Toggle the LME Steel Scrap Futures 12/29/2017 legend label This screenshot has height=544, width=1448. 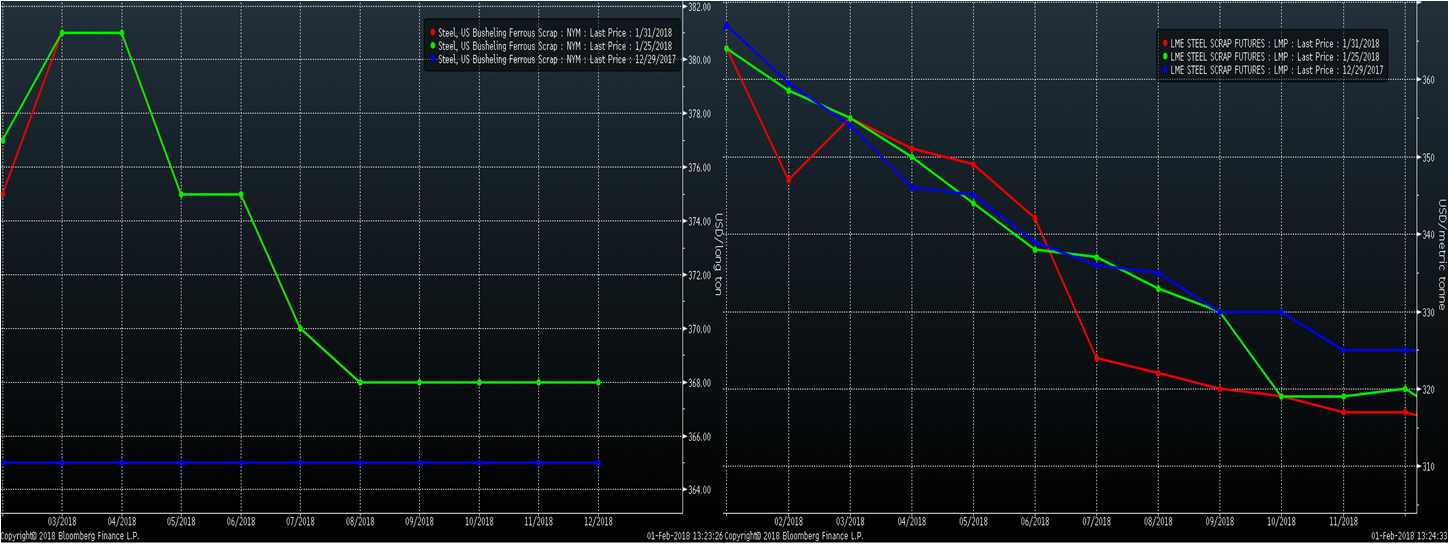pyautogui.click(x=1276, y=70)
